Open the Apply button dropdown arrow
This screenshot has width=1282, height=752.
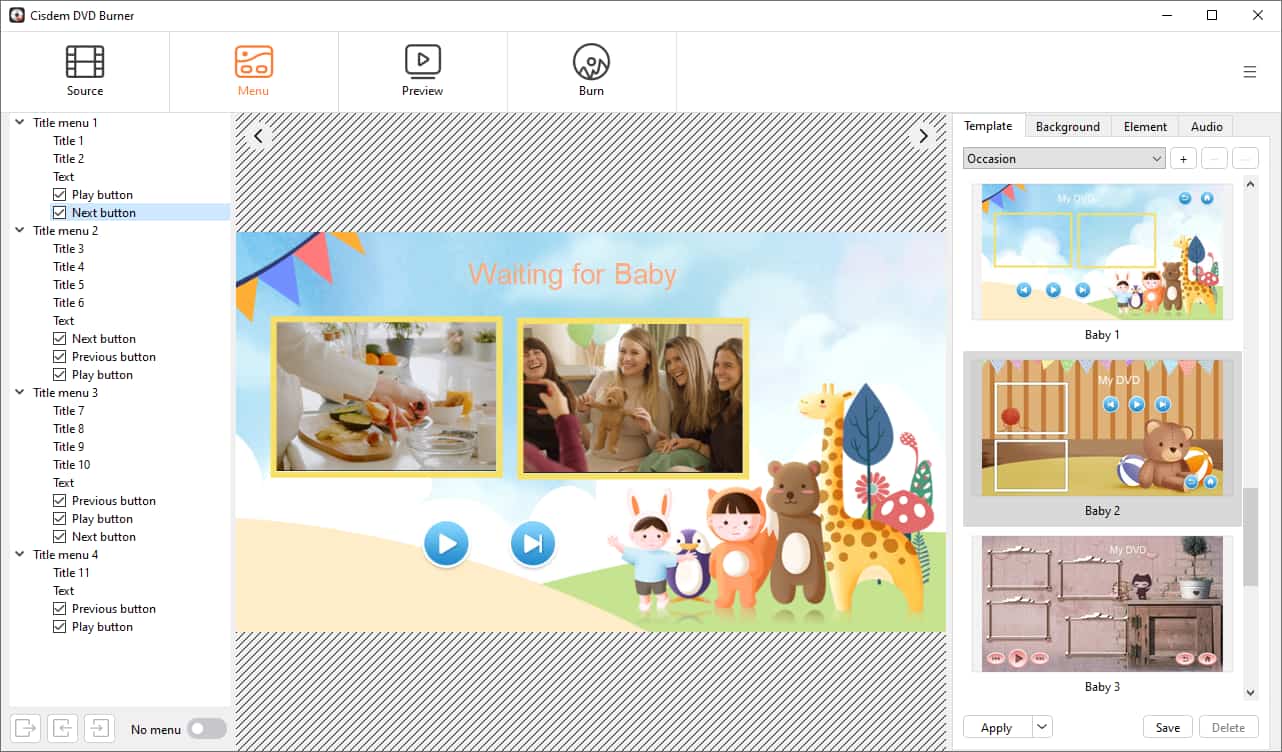(1040, 727)
